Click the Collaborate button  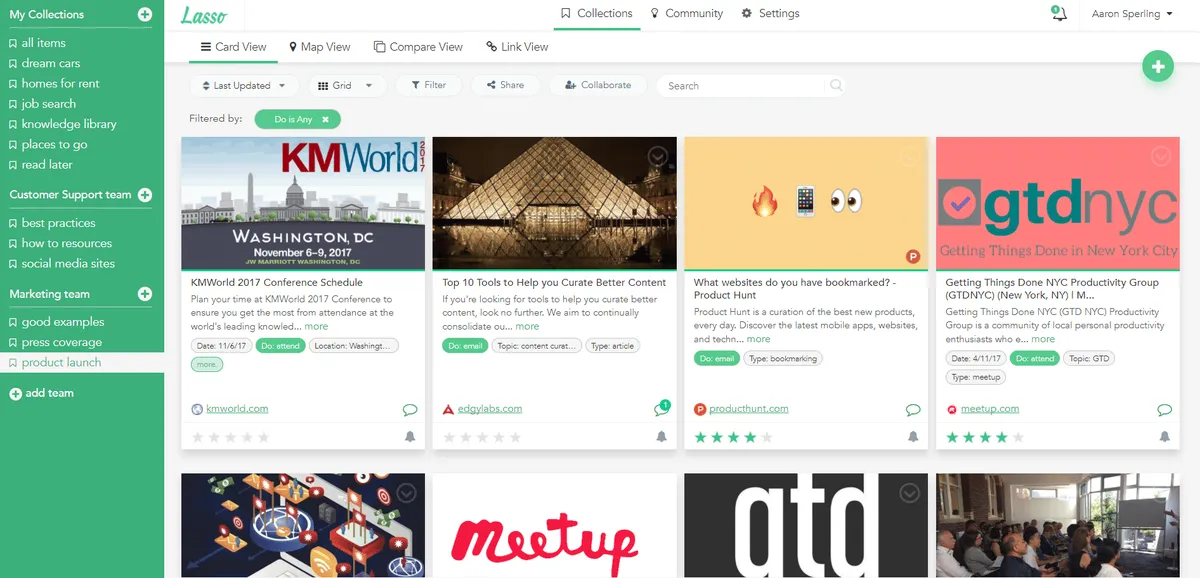point(598,86)
